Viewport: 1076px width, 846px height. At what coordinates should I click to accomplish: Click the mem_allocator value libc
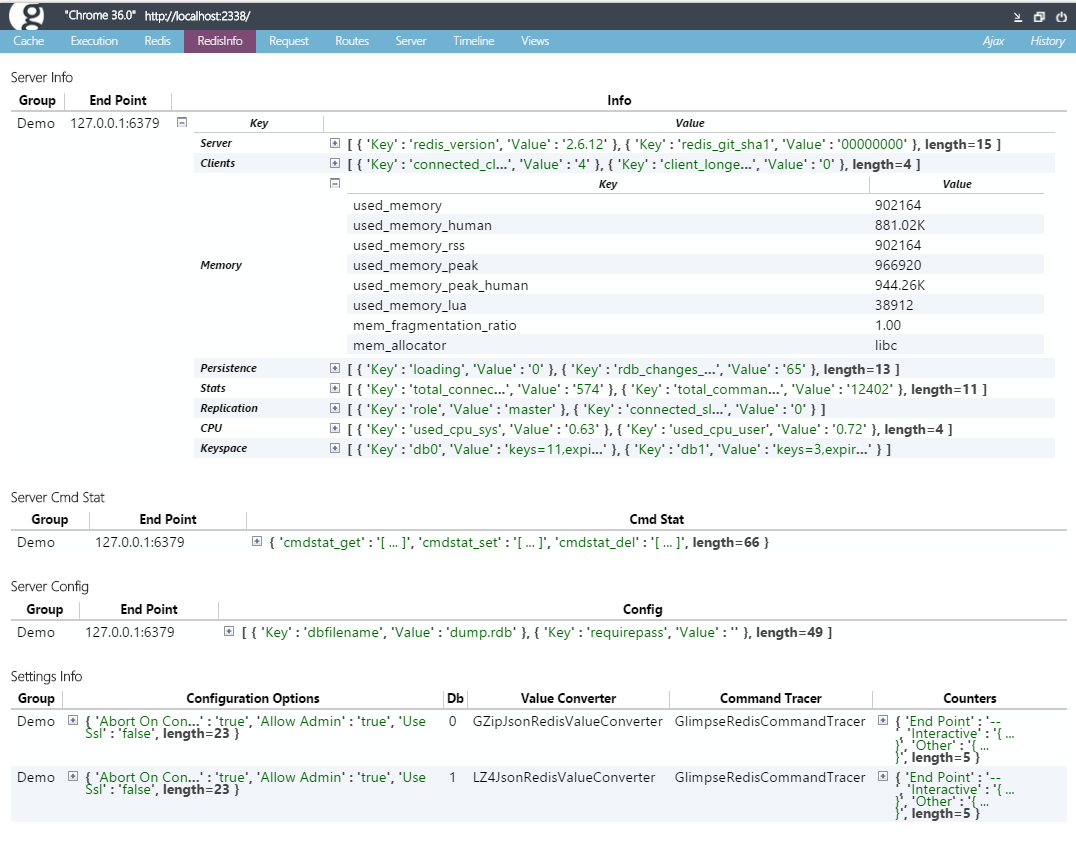(x=886, y=345)
